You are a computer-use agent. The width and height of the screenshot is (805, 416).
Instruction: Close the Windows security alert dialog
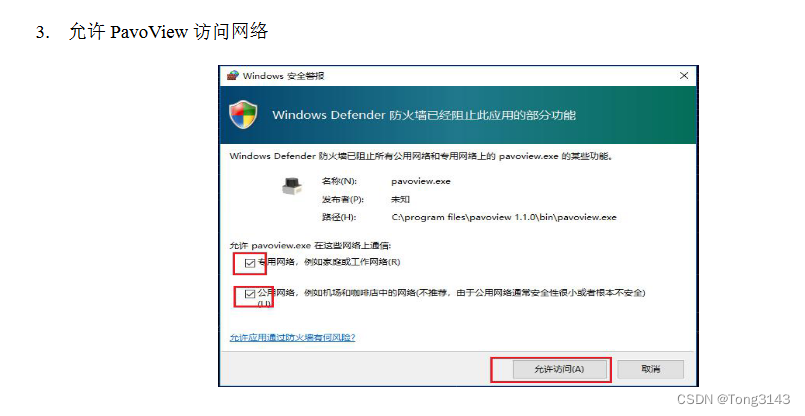684,75
